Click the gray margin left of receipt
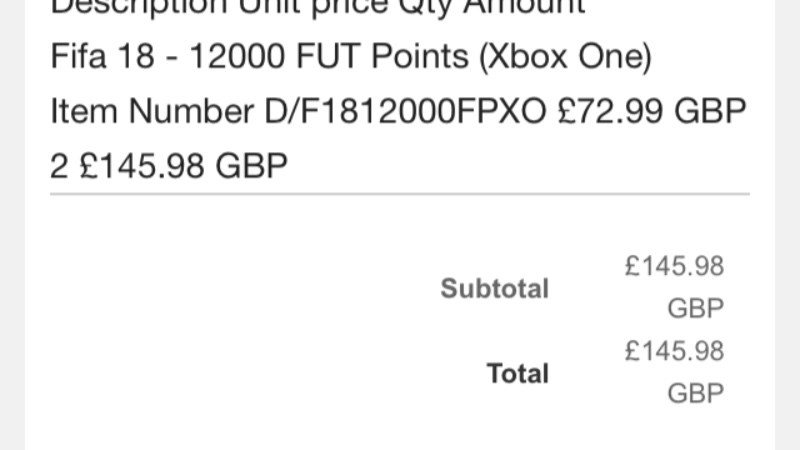800x450 pixels. tap(12, 225)
